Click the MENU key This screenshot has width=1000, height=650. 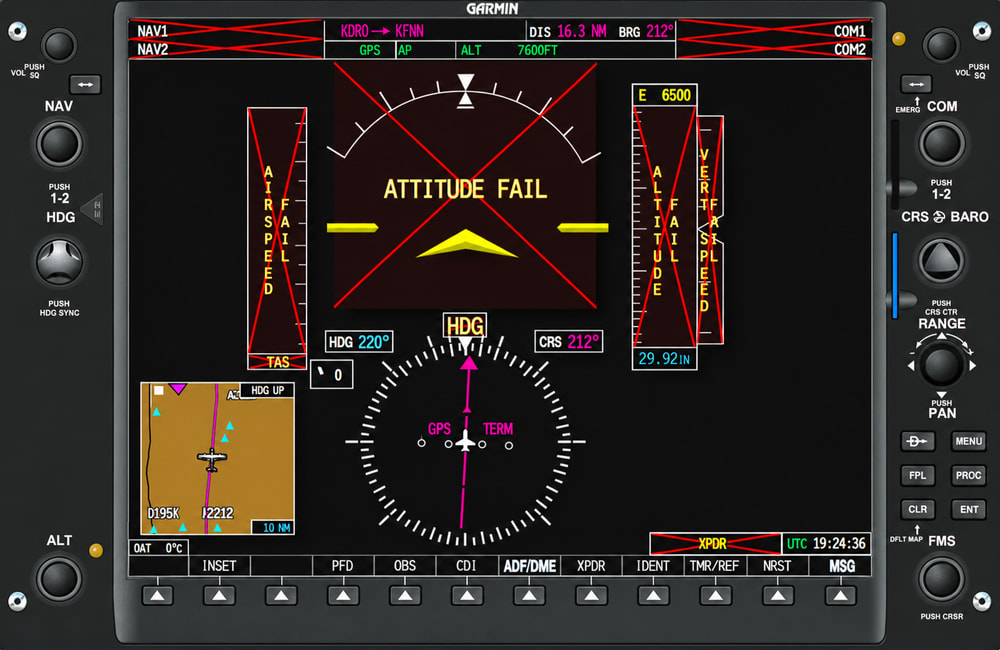point(968,441)
